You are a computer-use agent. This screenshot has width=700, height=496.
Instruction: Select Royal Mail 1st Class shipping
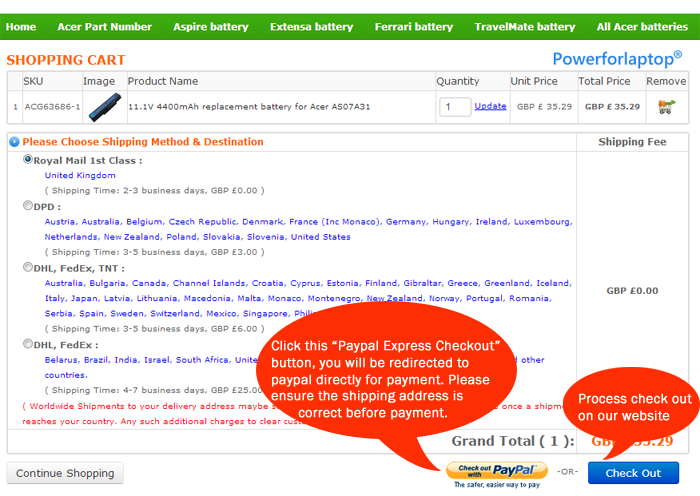coord(28,159)
